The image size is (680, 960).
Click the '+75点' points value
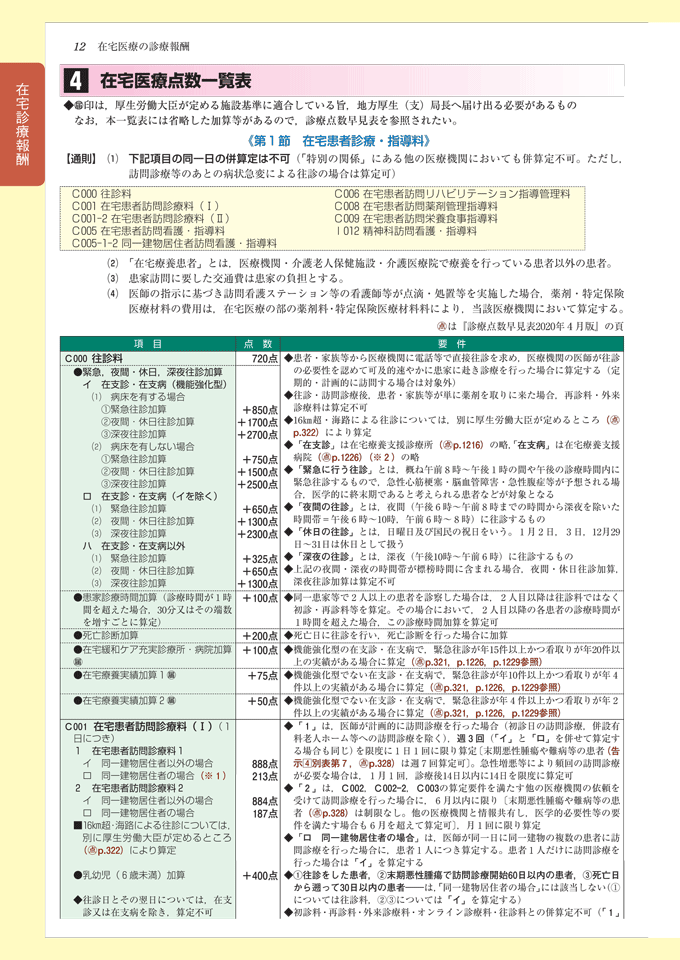click(263, 676)
